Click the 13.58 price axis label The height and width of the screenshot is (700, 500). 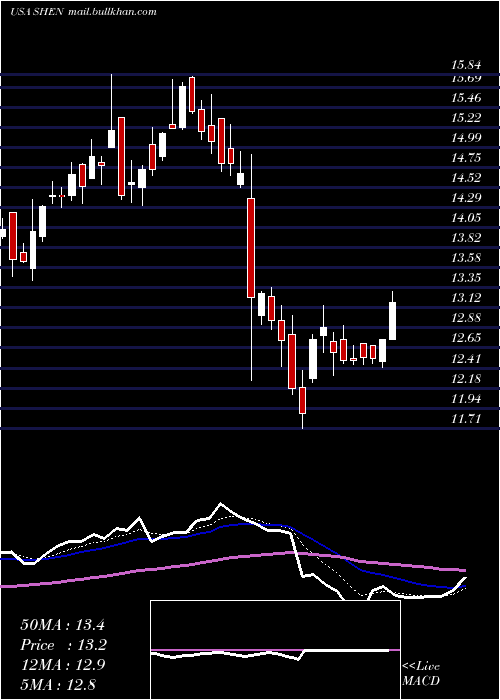pos(466,258)
